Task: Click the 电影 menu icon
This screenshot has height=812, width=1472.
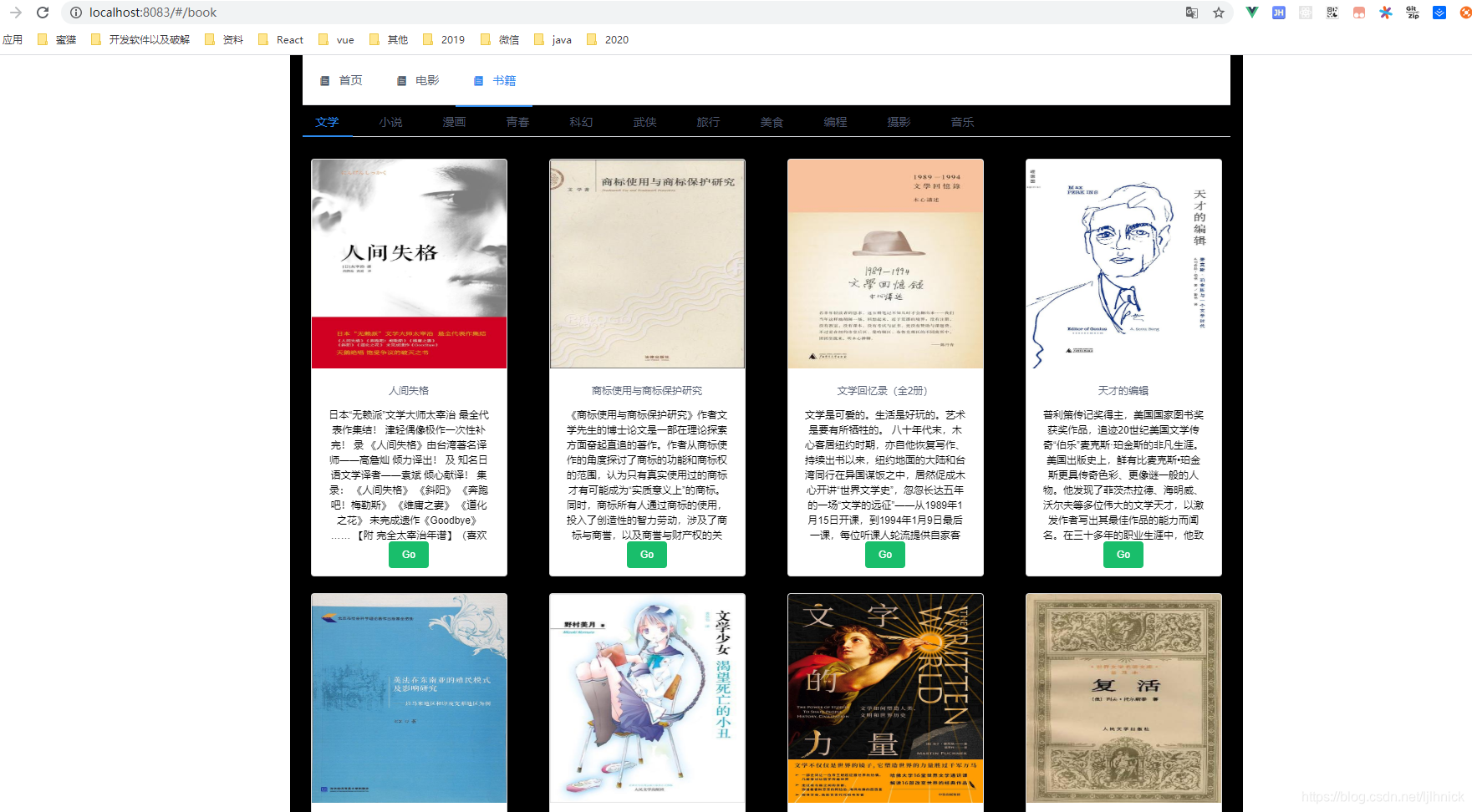Action: [401, 81]
